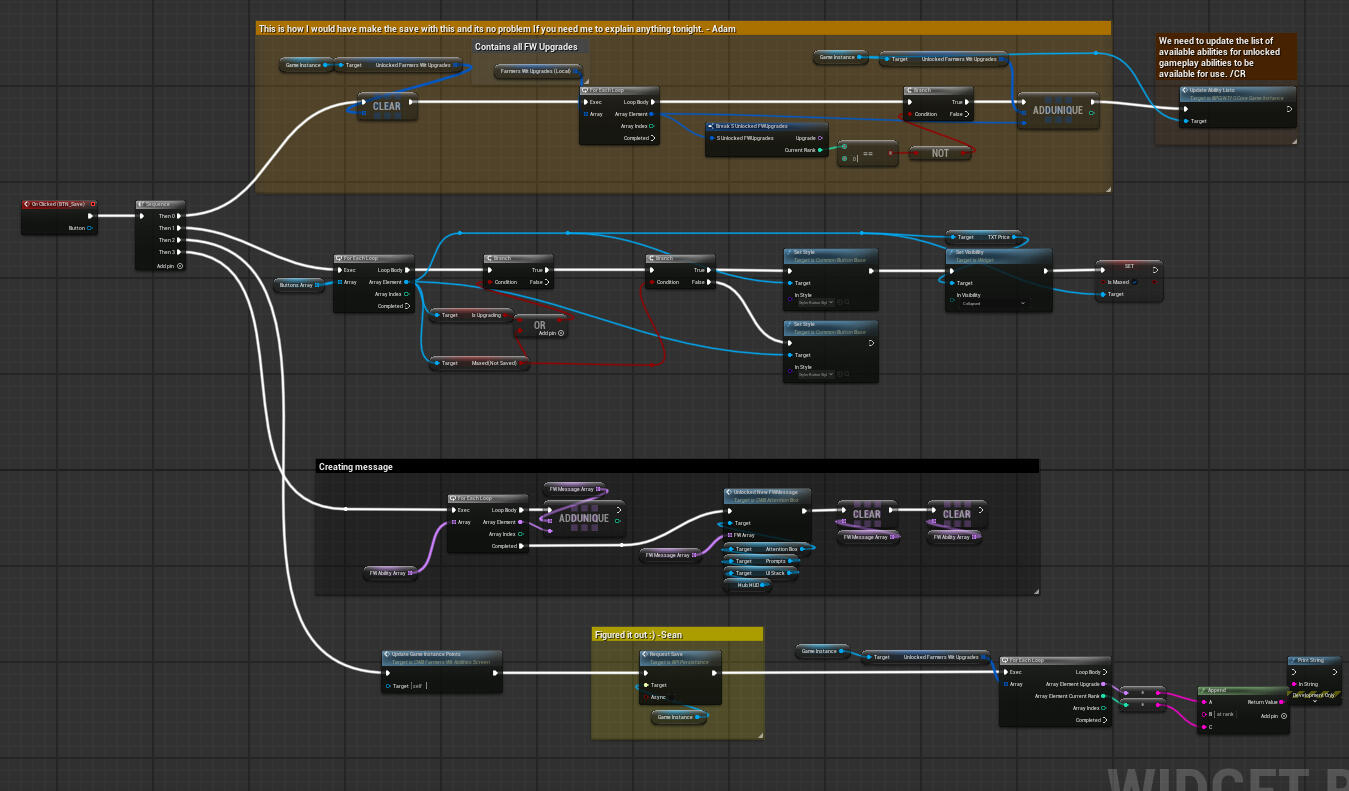The image size is (1349, 791).
Task: Open In Style dropdown on upper Set Style
Action: click(816, 301)
